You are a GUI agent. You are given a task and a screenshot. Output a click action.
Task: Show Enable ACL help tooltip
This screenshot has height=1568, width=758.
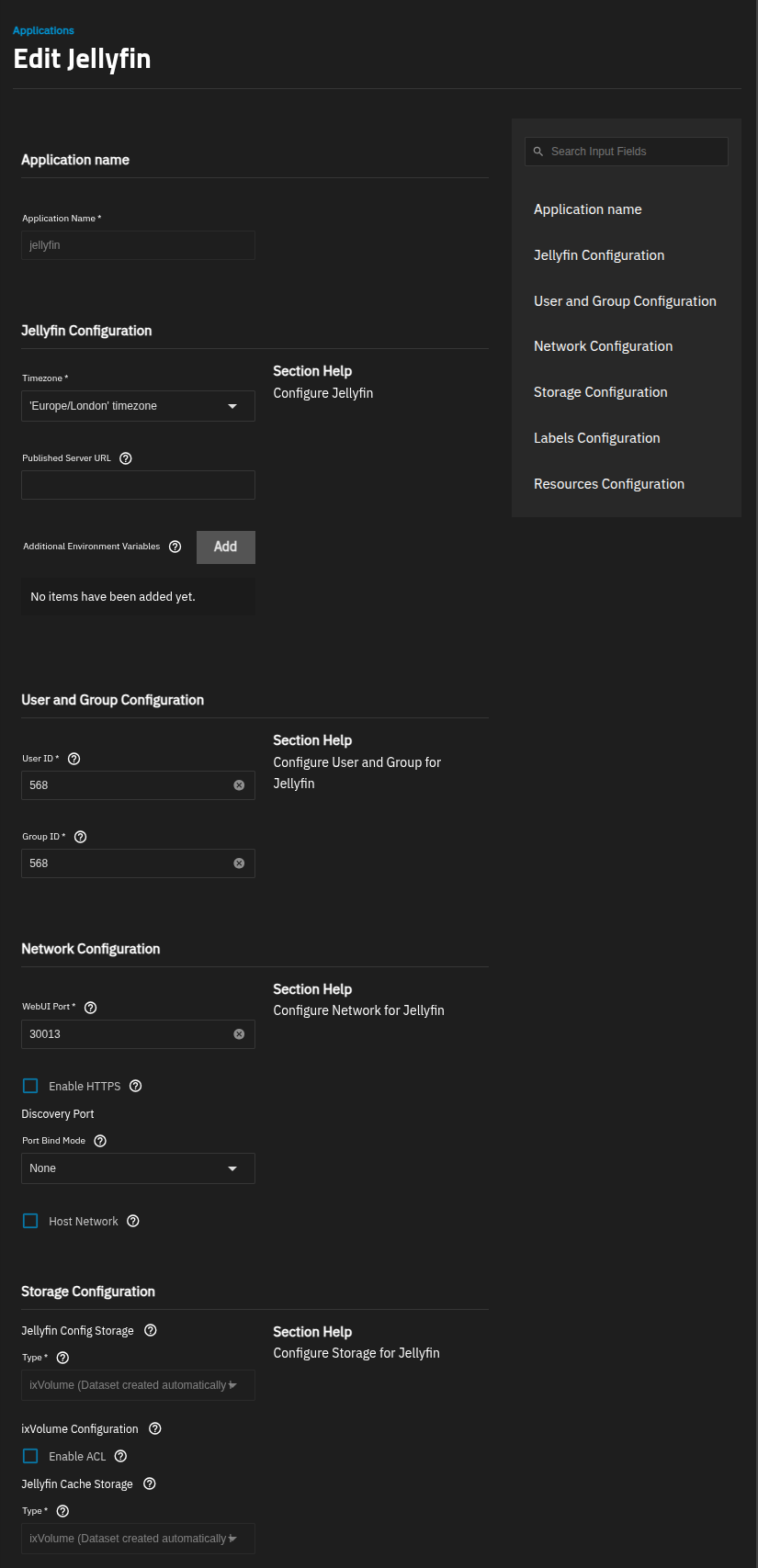point(120,1456)
